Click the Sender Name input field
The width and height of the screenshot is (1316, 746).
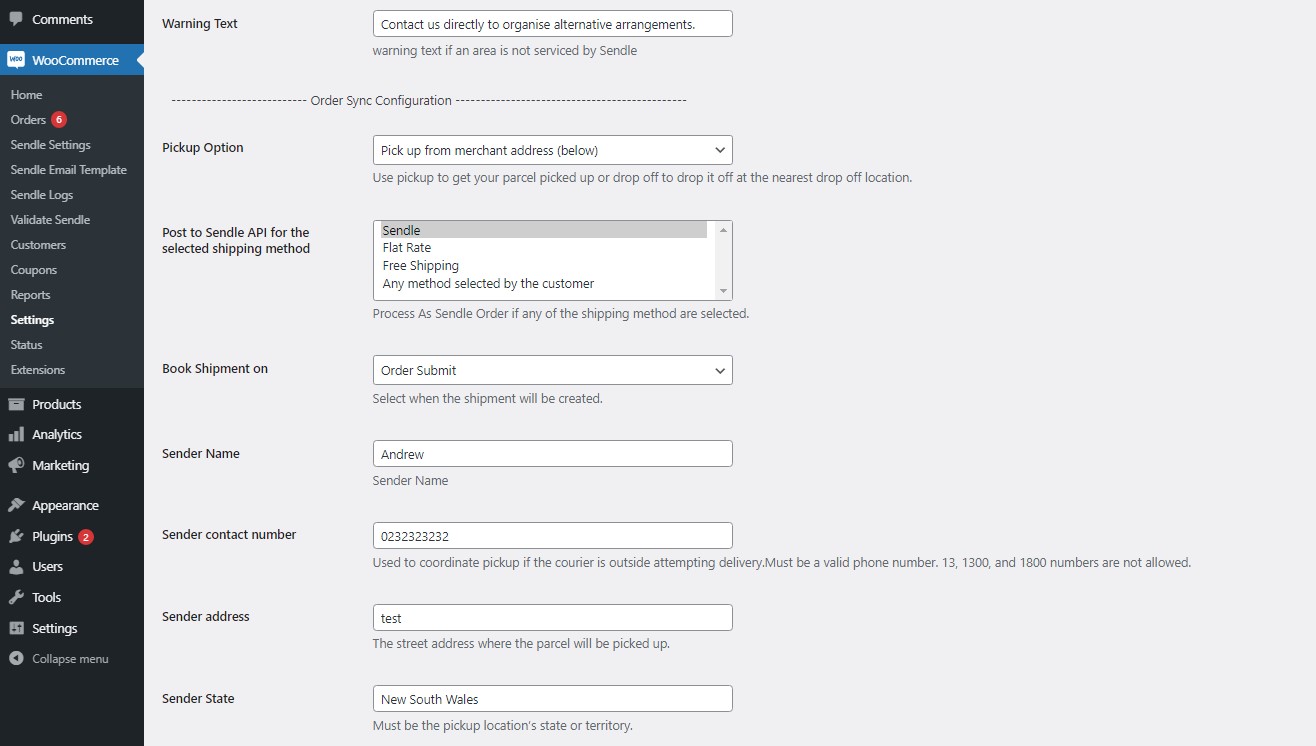click(x=552, y=454)
